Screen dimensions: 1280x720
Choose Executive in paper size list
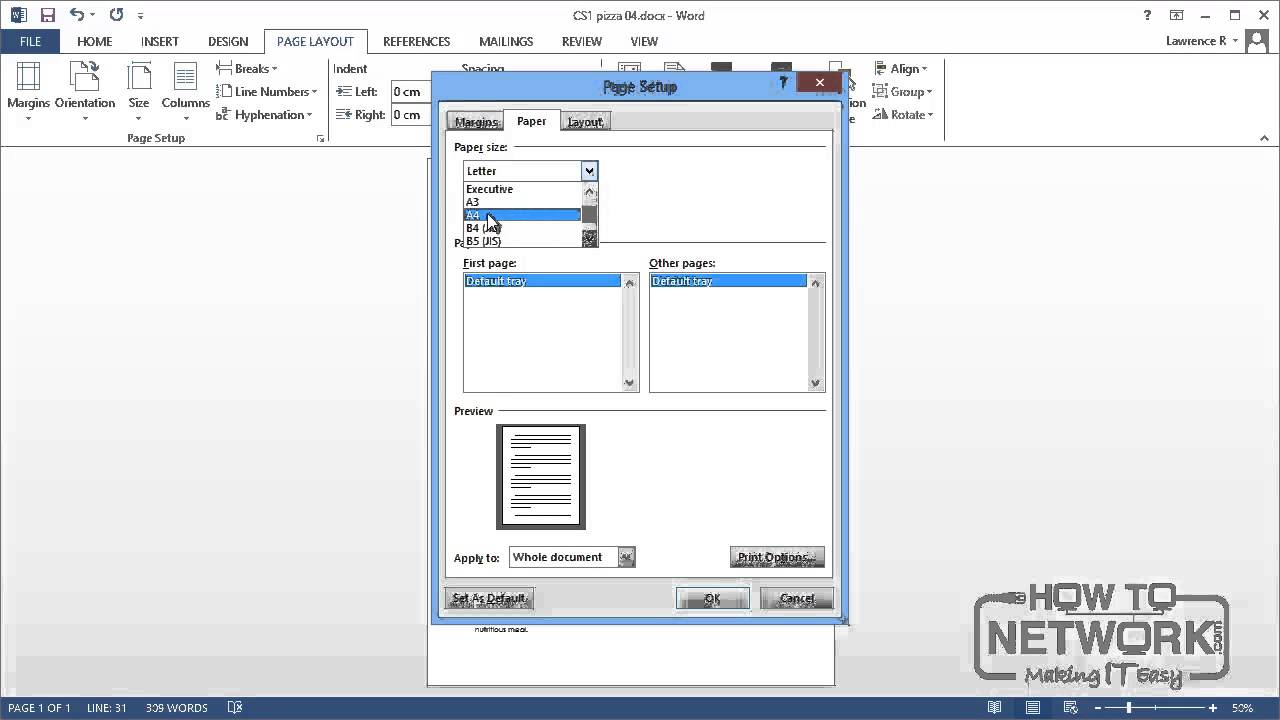click(522, 189)
